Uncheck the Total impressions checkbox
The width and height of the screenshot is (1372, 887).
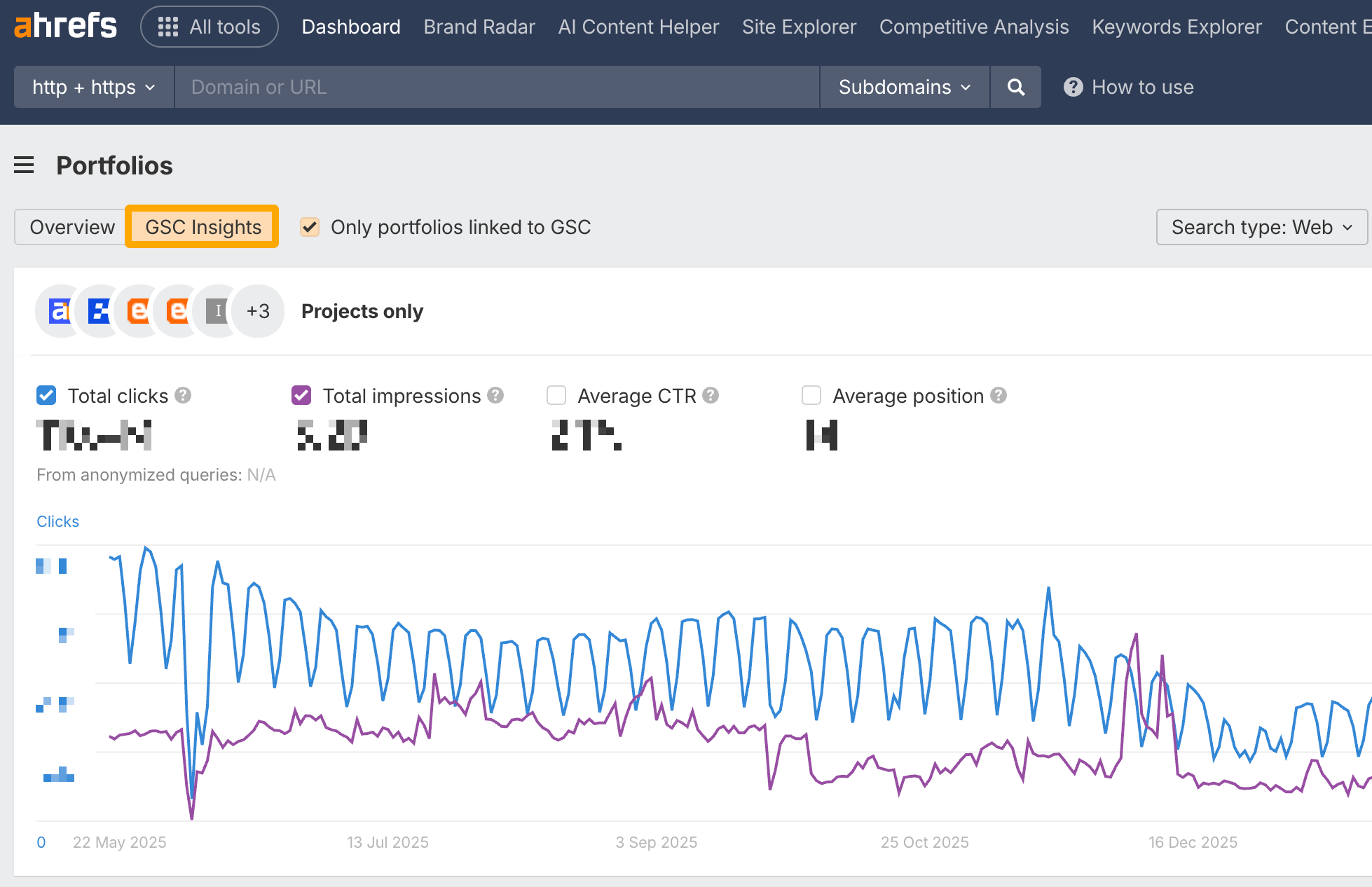pos(301,396)
